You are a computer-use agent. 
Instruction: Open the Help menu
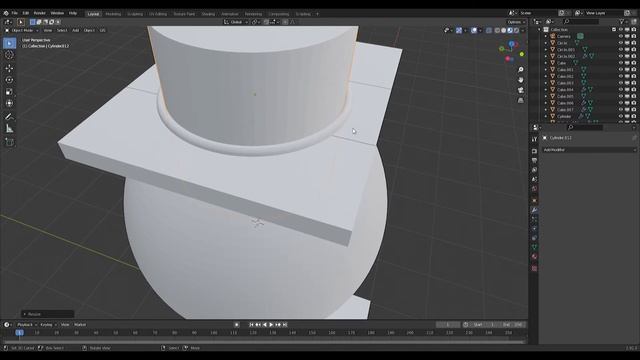pyautogui.click(x=73, y=13)
